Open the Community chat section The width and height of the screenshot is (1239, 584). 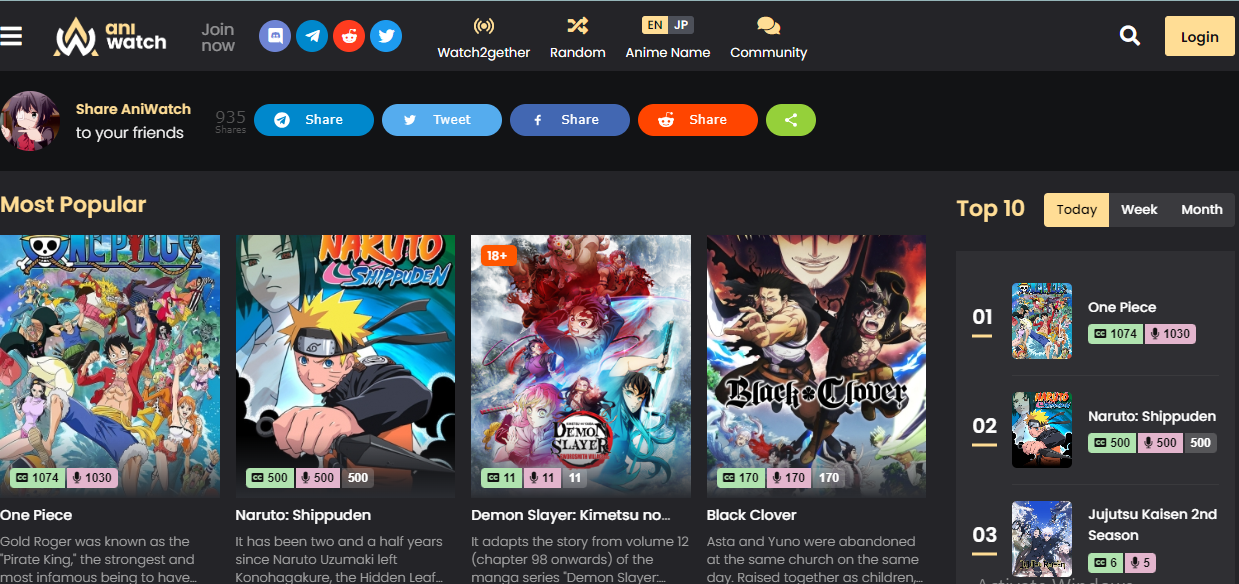(768, 36)
